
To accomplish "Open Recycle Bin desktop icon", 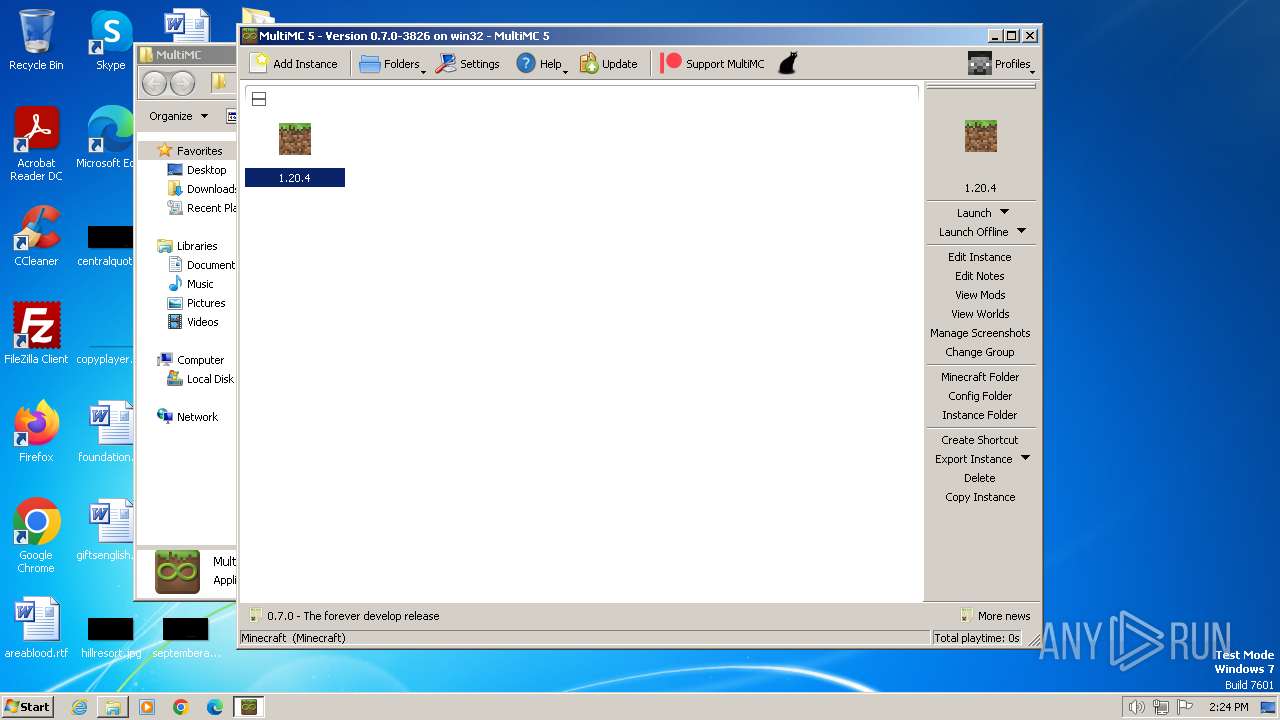I will [36, 40].
